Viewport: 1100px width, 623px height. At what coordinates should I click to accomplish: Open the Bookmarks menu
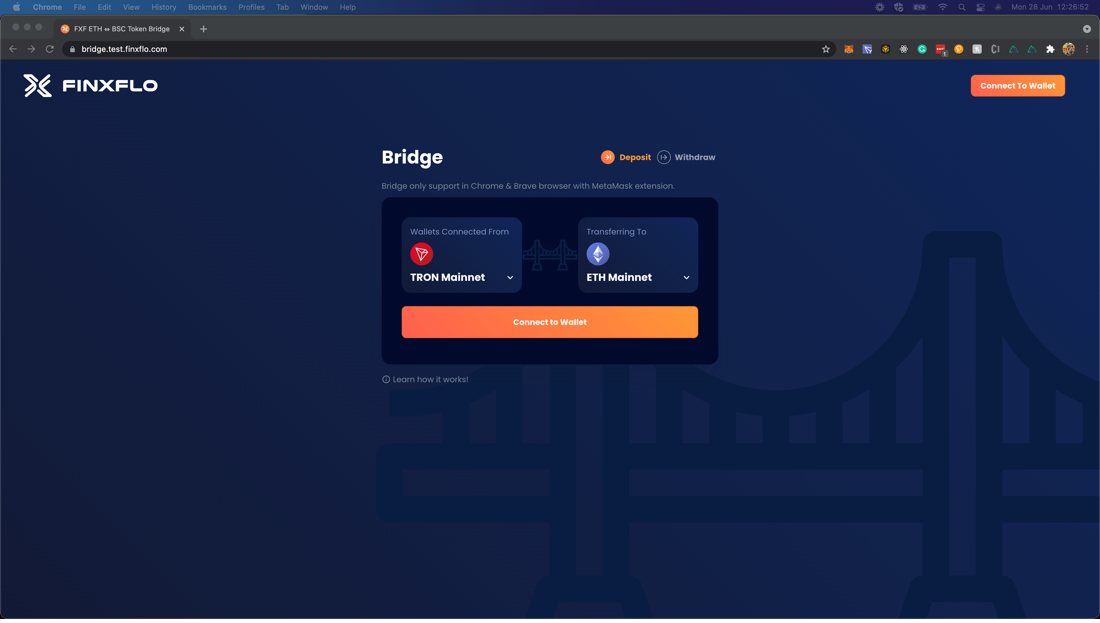[207, 7]
